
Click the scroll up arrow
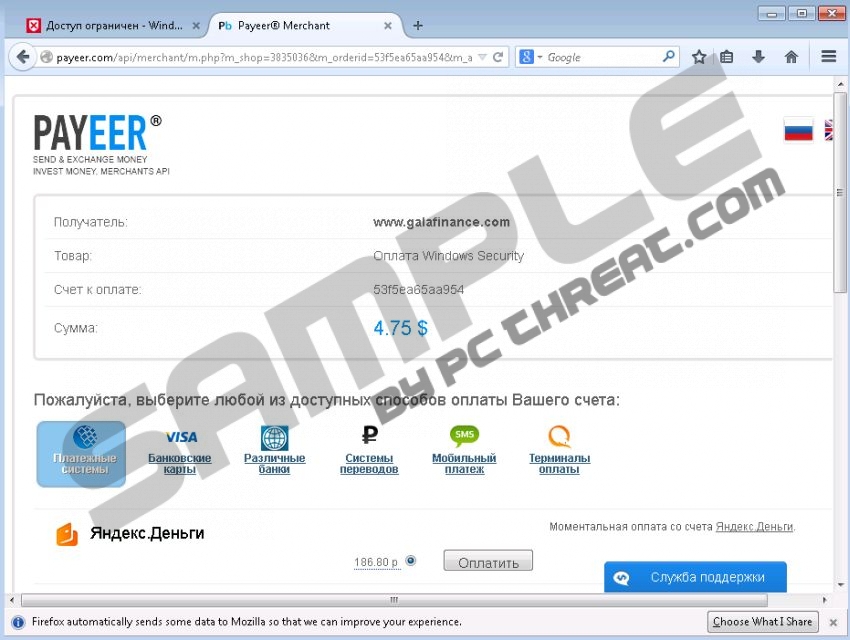(x=840, y=84)
